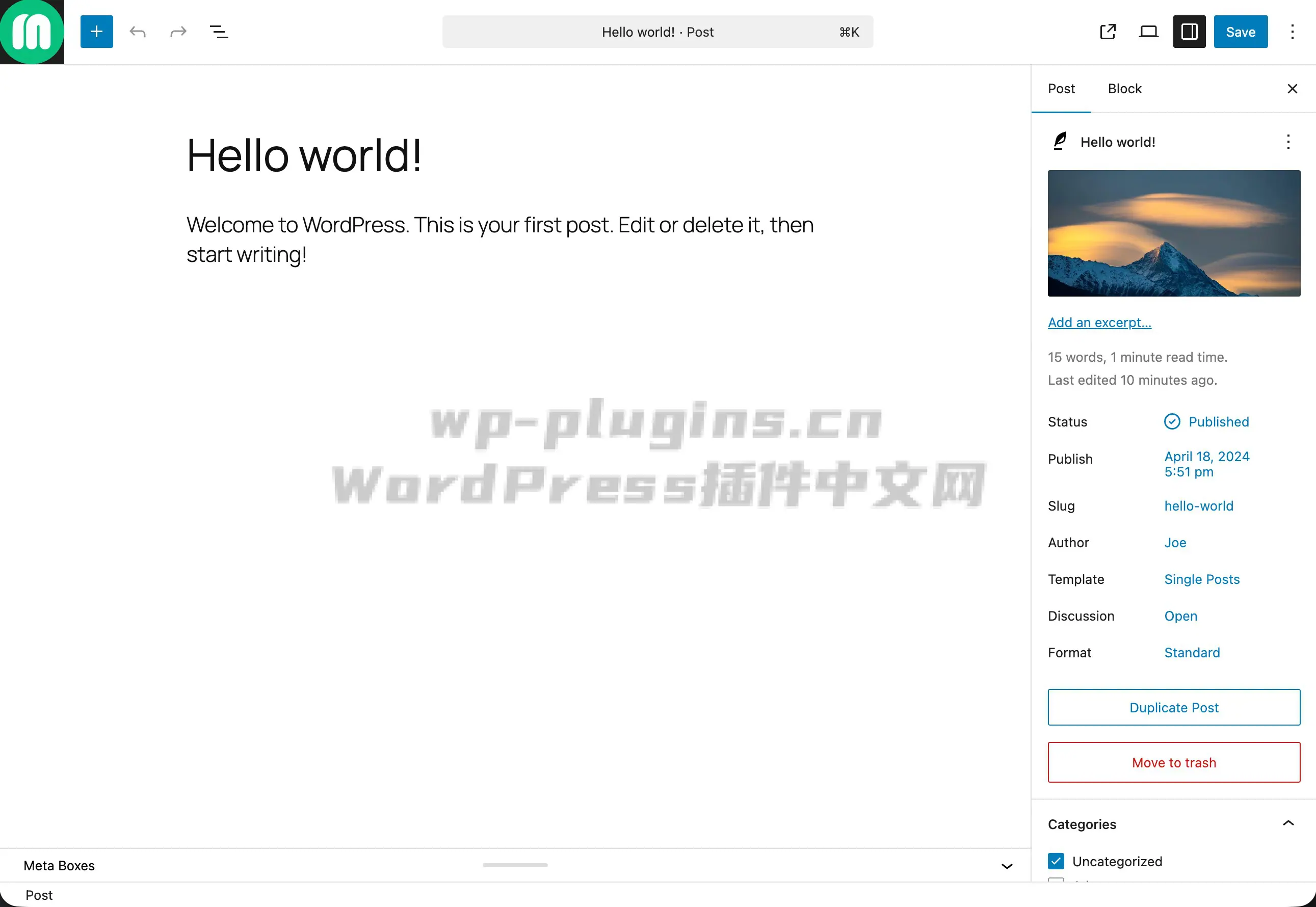The image size is (1316, 907).
Task: Click the Welcome to WordPress paragraph
Action: coord(500,240)
